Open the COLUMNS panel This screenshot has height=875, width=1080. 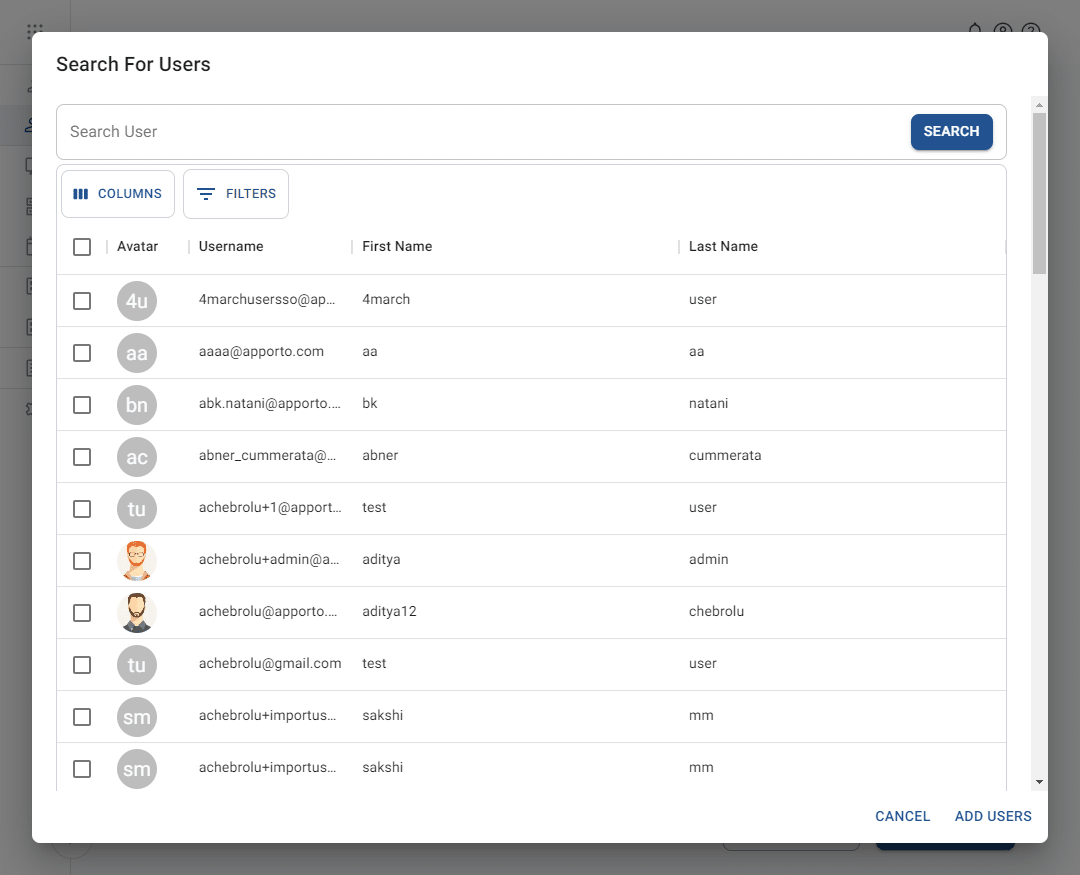(x=117, y=193)
